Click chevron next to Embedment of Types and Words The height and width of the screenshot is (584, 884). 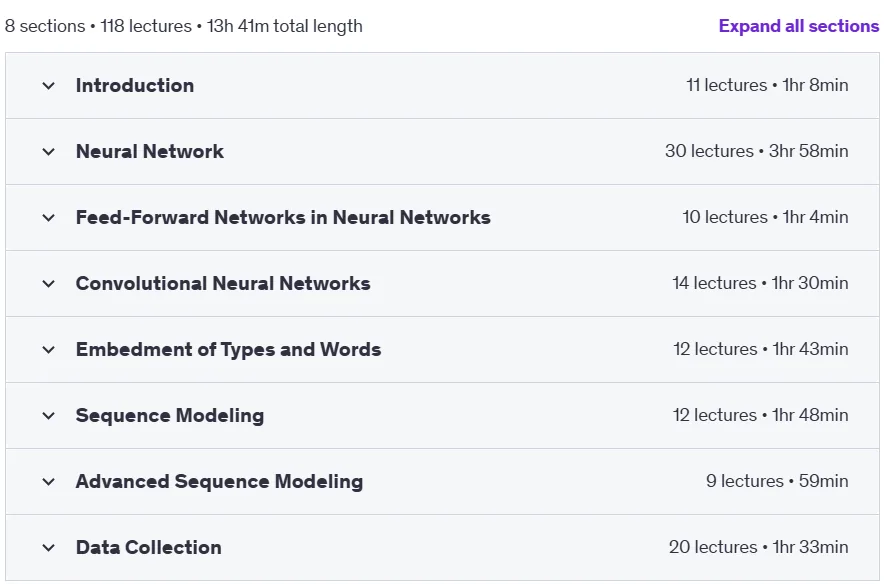tap(48, 349)
